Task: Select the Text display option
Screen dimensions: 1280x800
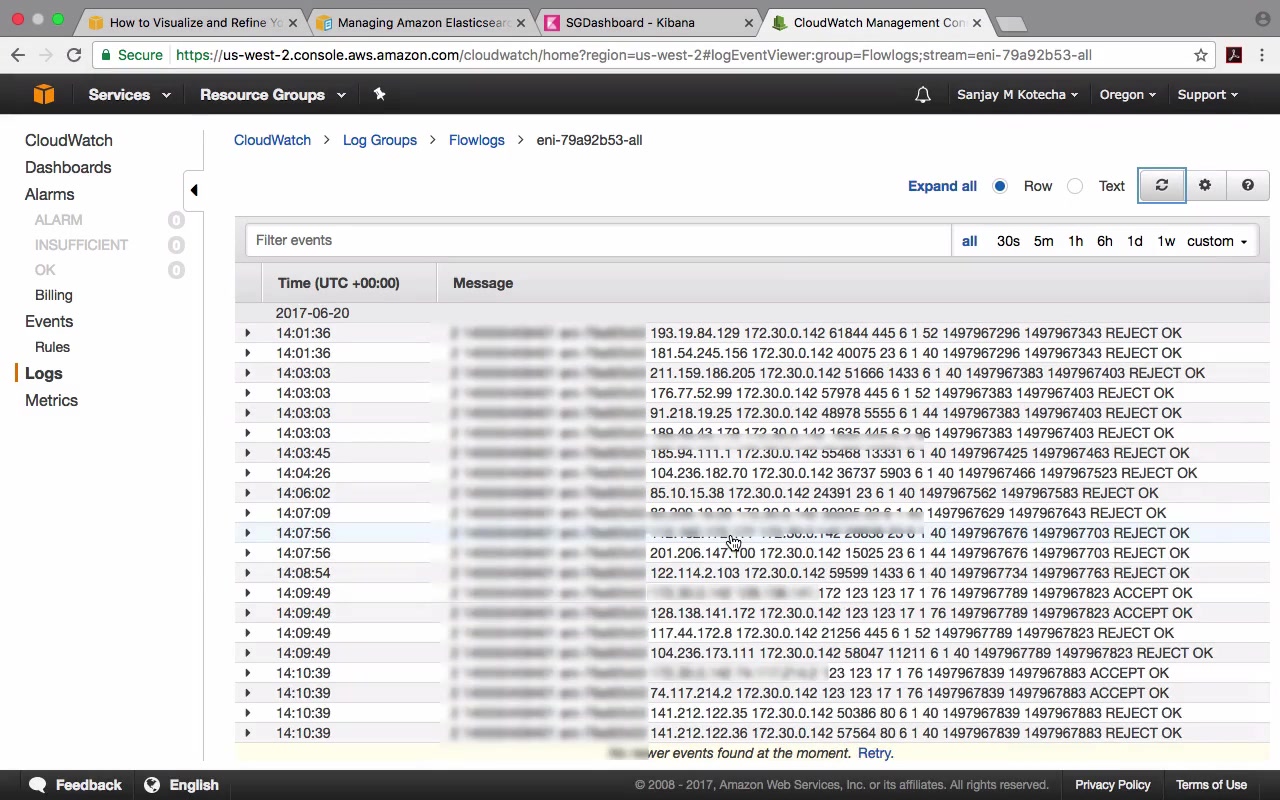Action: pyautogui.click(x=1075, y=186)
